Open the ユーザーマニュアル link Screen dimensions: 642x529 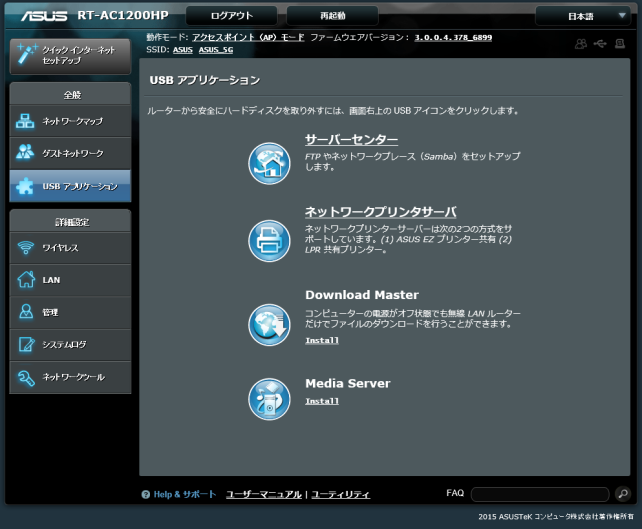coord(264,494)
